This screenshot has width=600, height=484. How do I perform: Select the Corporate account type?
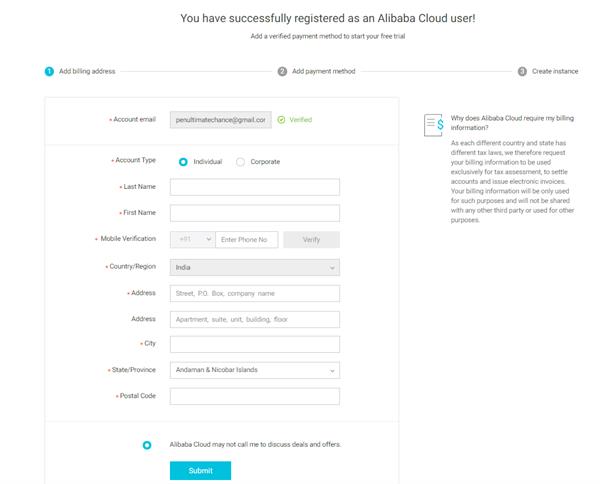[x=240, y=162]
